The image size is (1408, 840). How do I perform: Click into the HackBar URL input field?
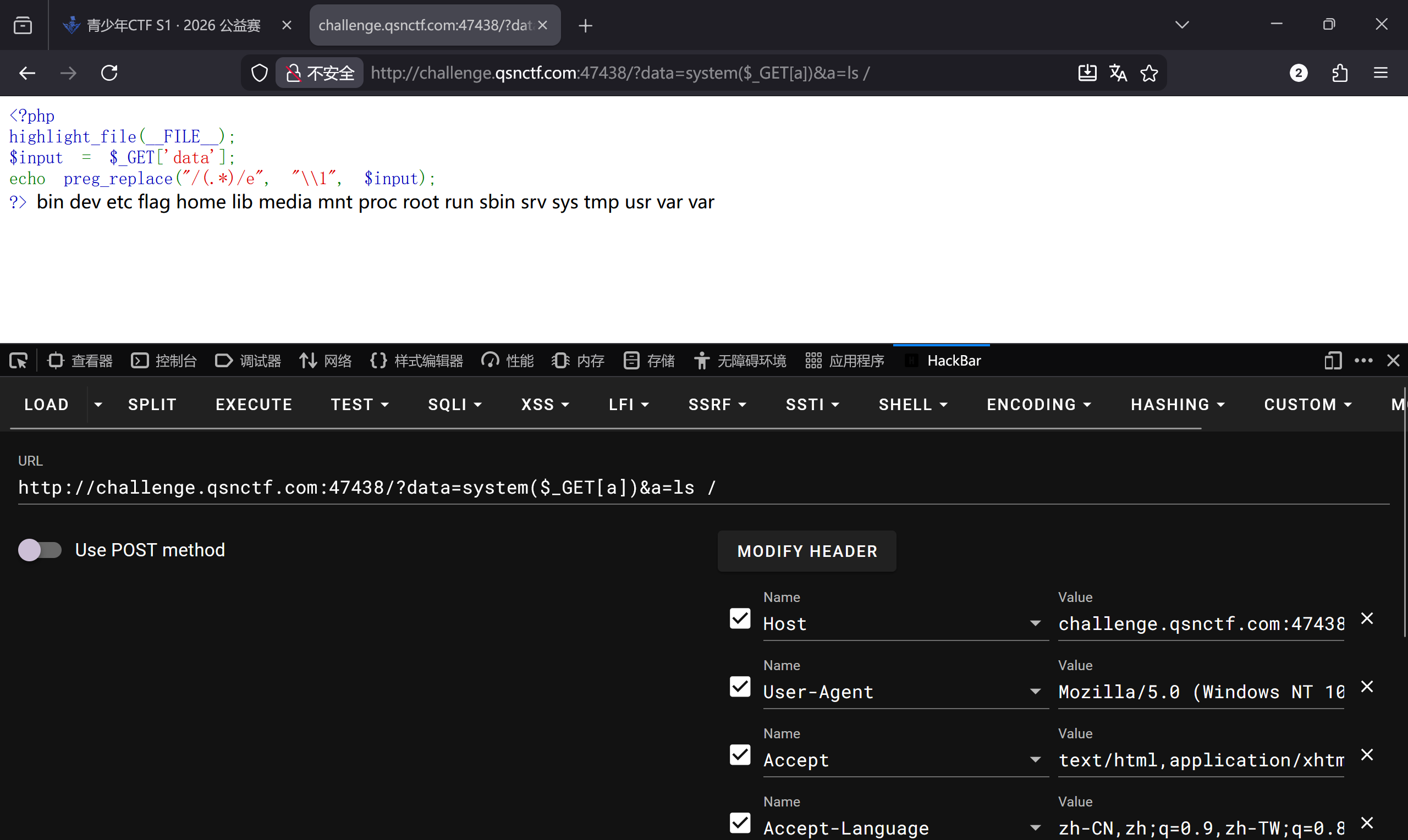point(702,488)
